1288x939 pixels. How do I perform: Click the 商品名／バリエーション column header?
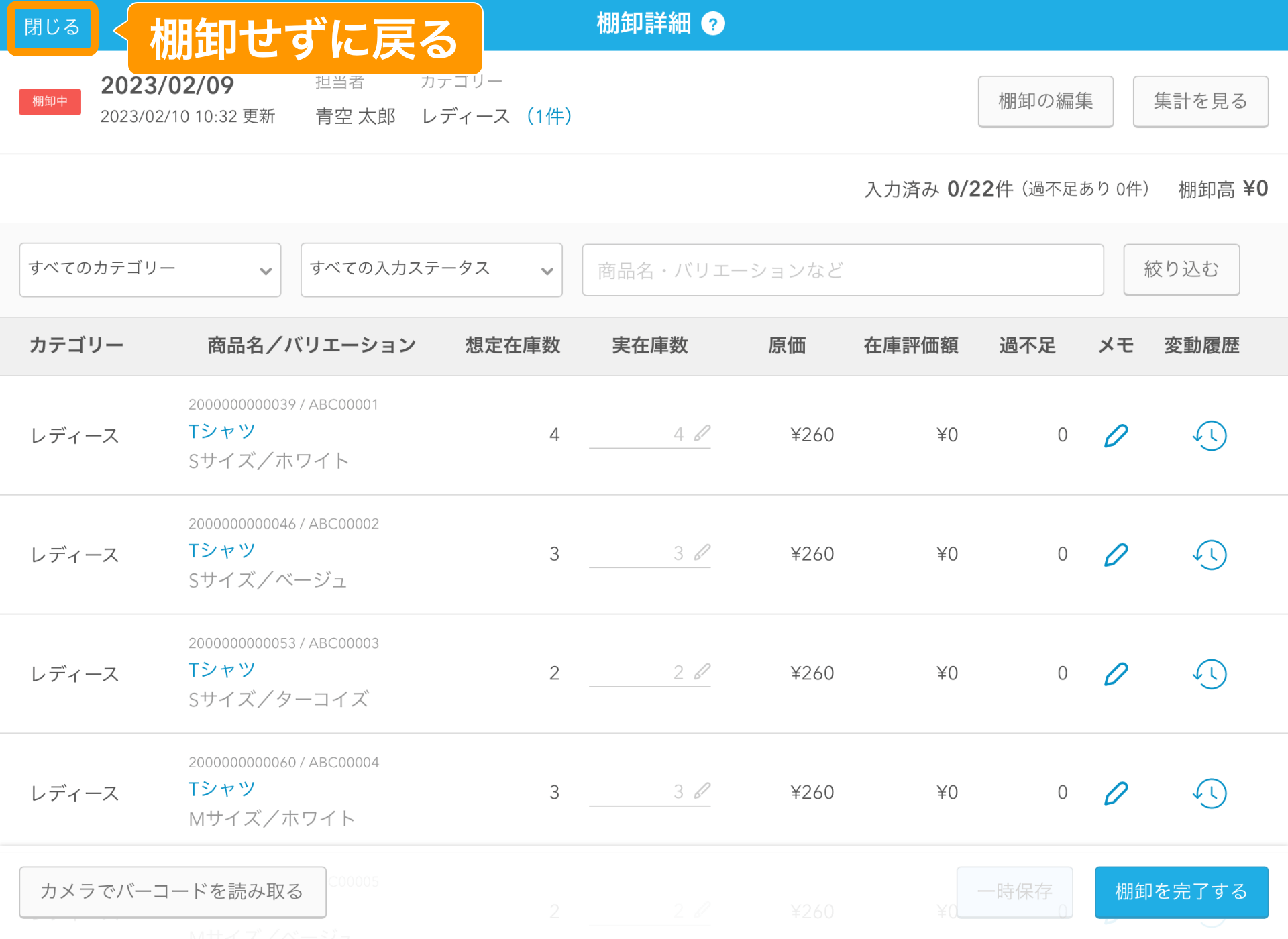(x=312, y=345)
